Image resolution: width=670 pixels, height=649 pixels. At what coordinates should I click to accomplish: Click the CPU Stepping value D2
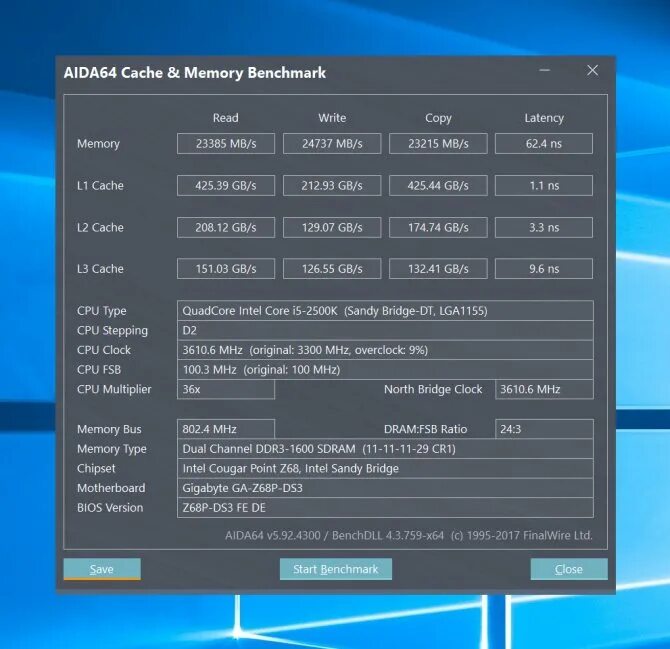point(385,330)
